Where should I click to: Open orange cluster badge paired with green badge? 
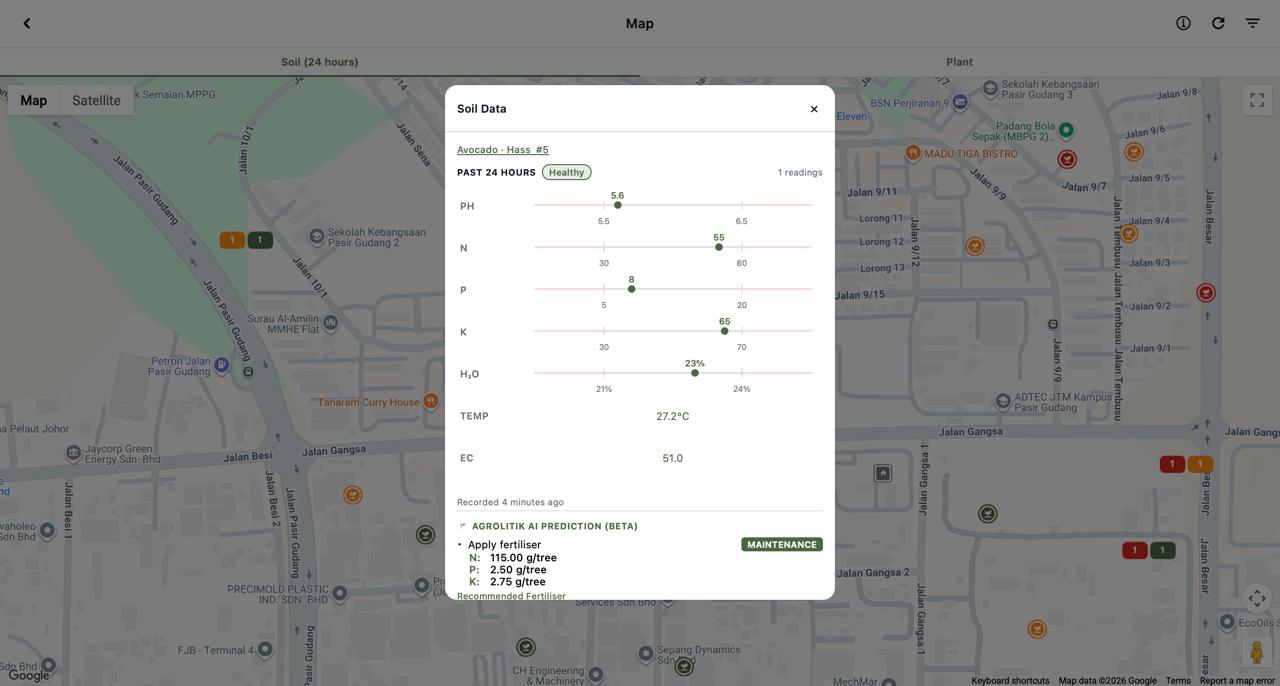coord(232,240)
